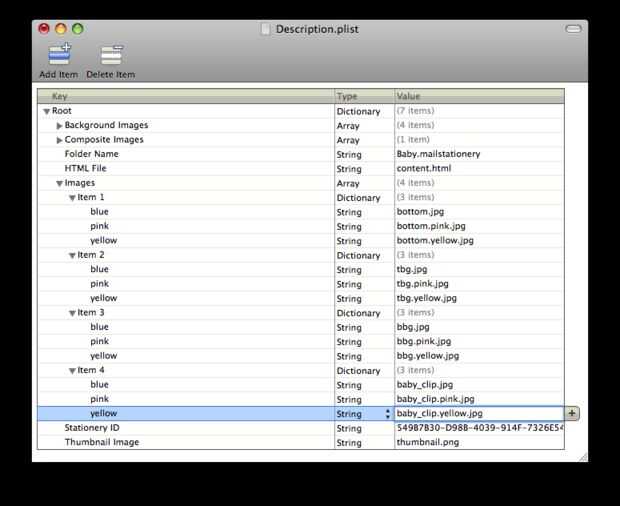Expand the Background Images array
The height and width of the screenshot is (506, 620).
click(x=59, y=126)
